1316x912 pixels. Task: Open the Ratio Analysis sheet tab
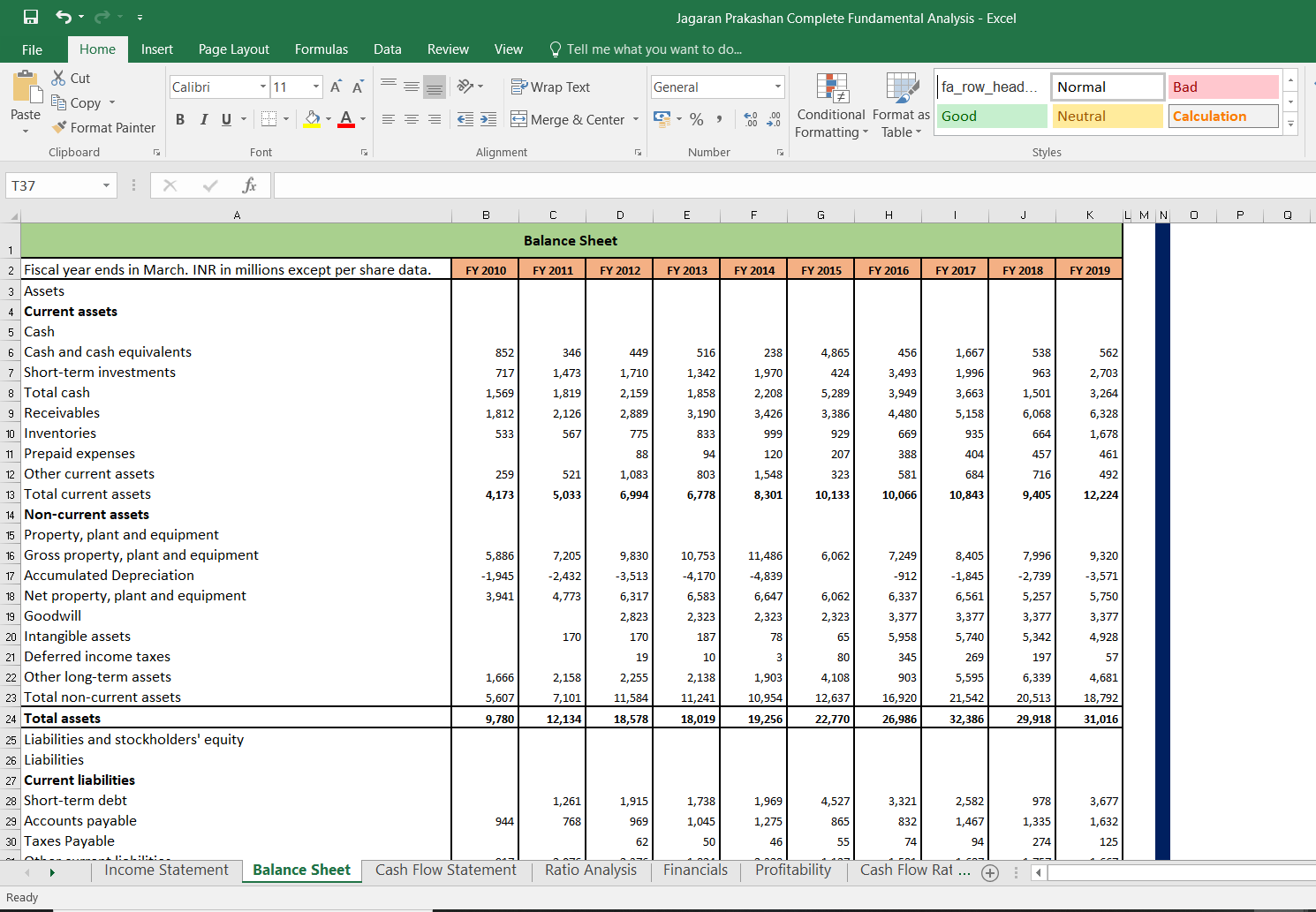[591, 871]
